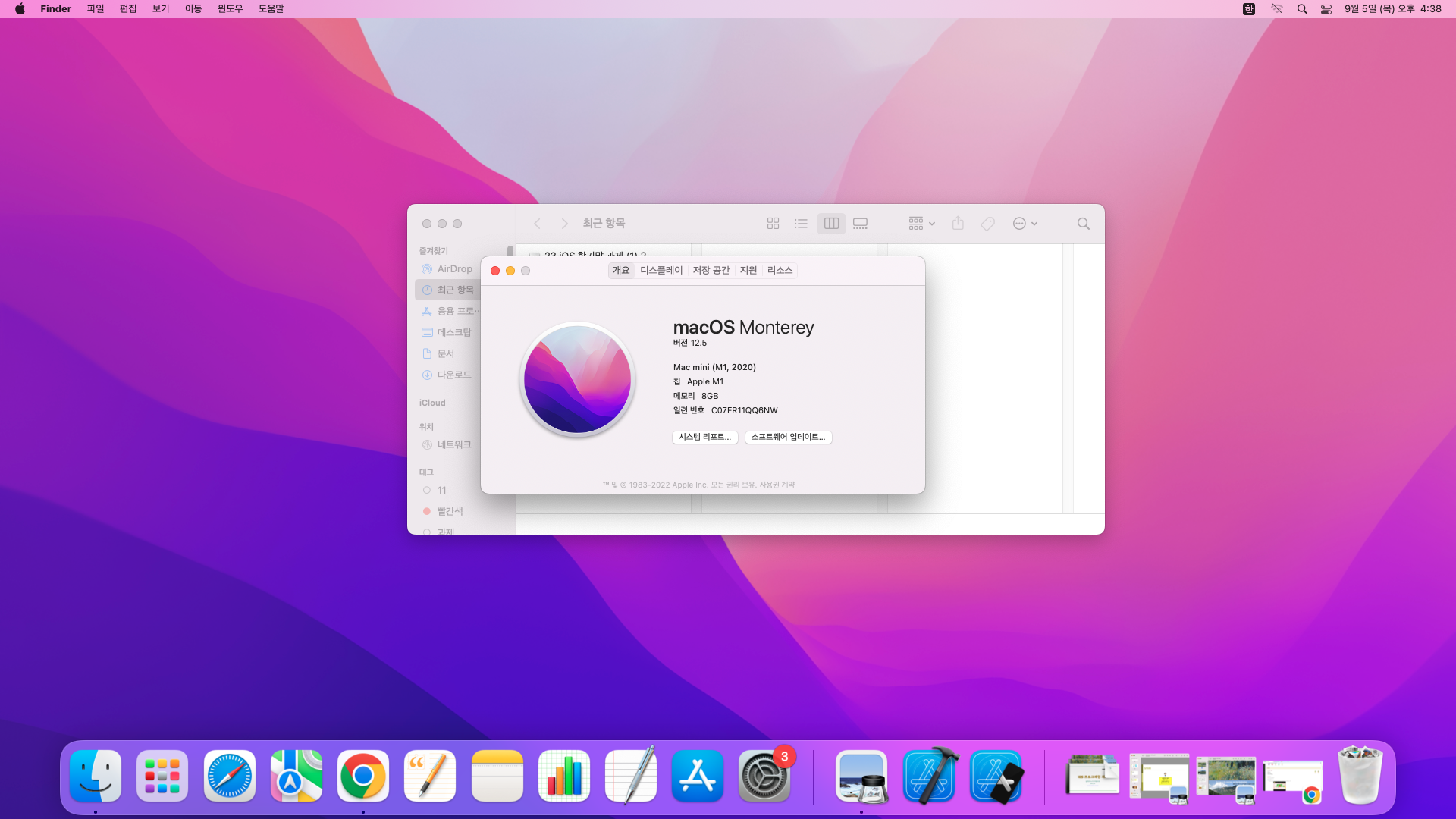Switch to the 저장 공간 tab
The image size is (1456, 819).
[711, 271]
